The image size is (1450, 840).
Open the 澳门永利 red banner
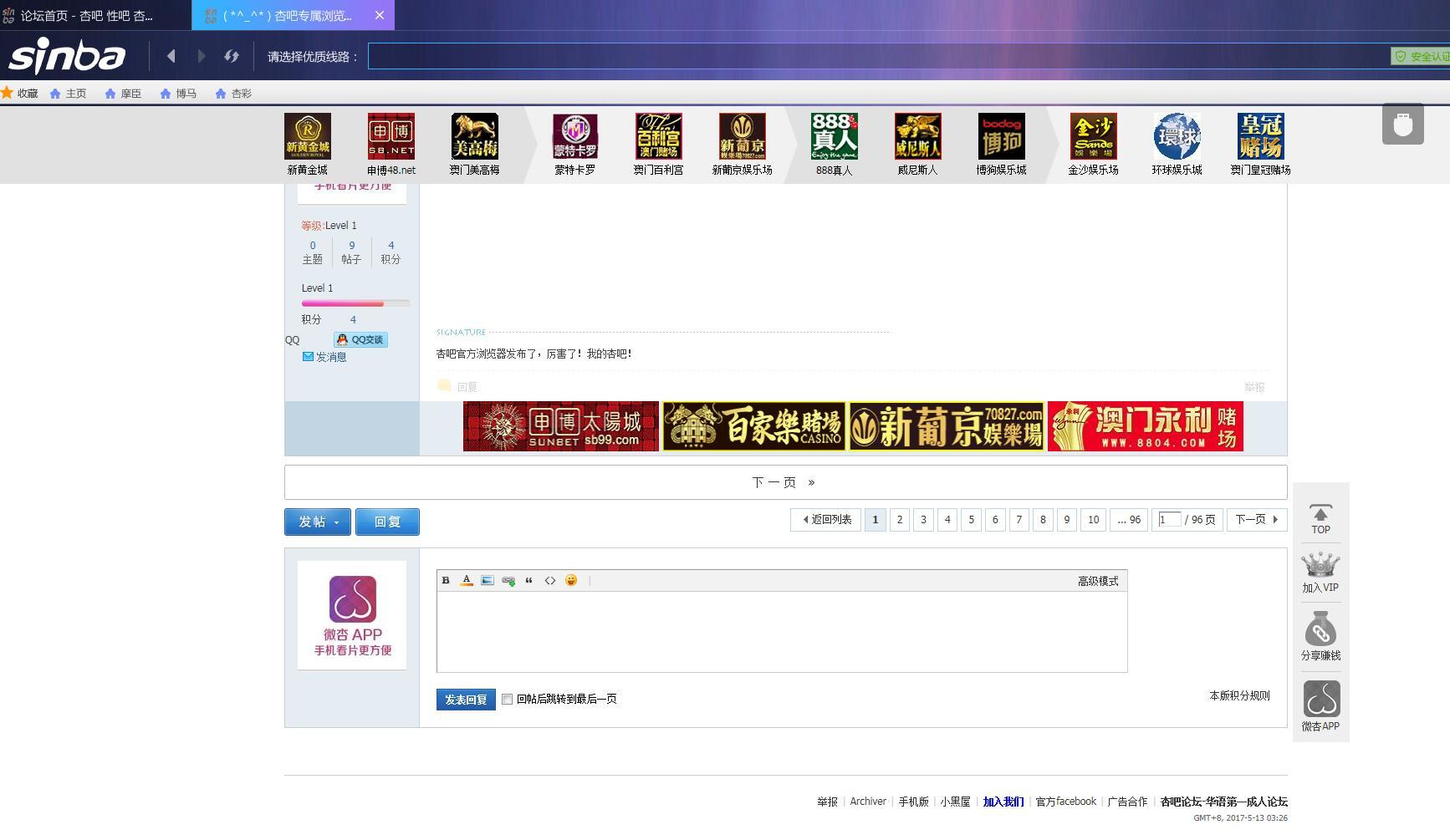coord(1146,426)
